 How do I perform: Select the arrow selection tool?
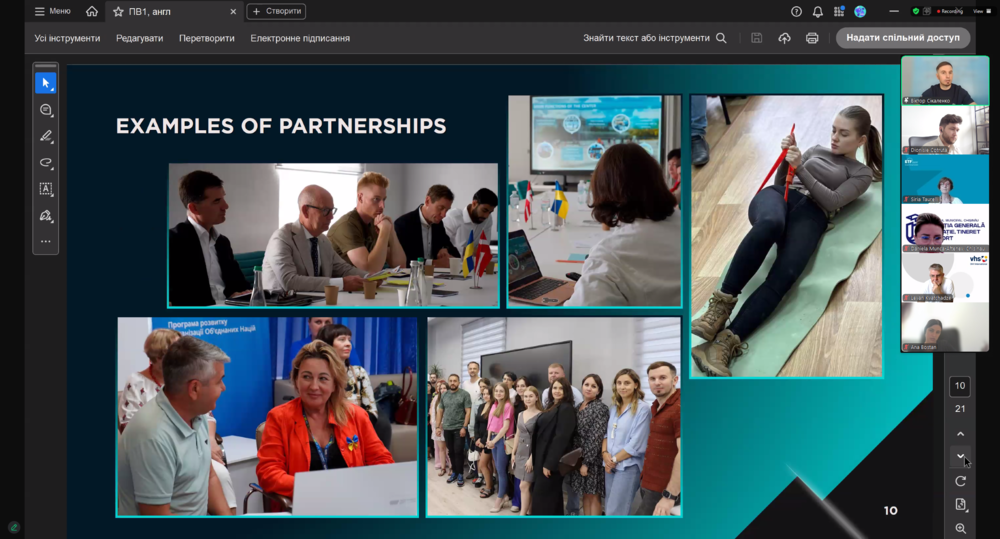click(x=45, y=83)
